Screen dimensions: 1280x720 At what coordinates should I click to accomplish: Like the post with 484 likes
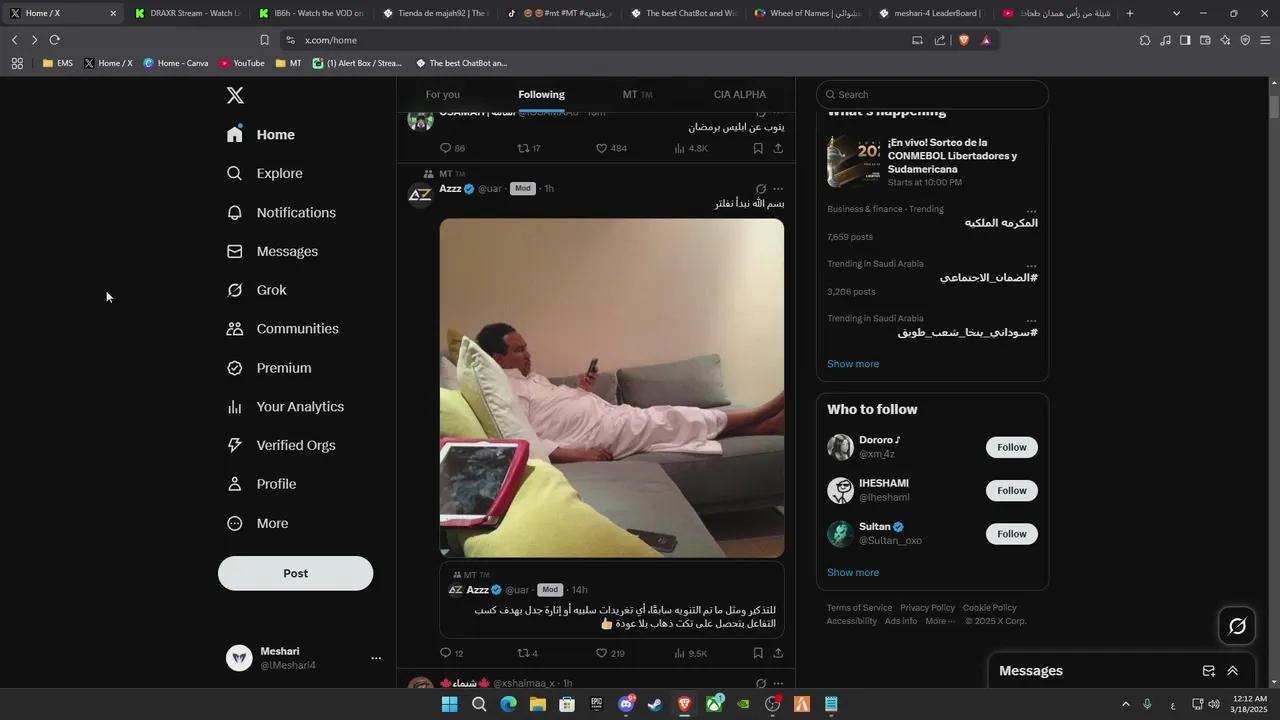(611, 148)
